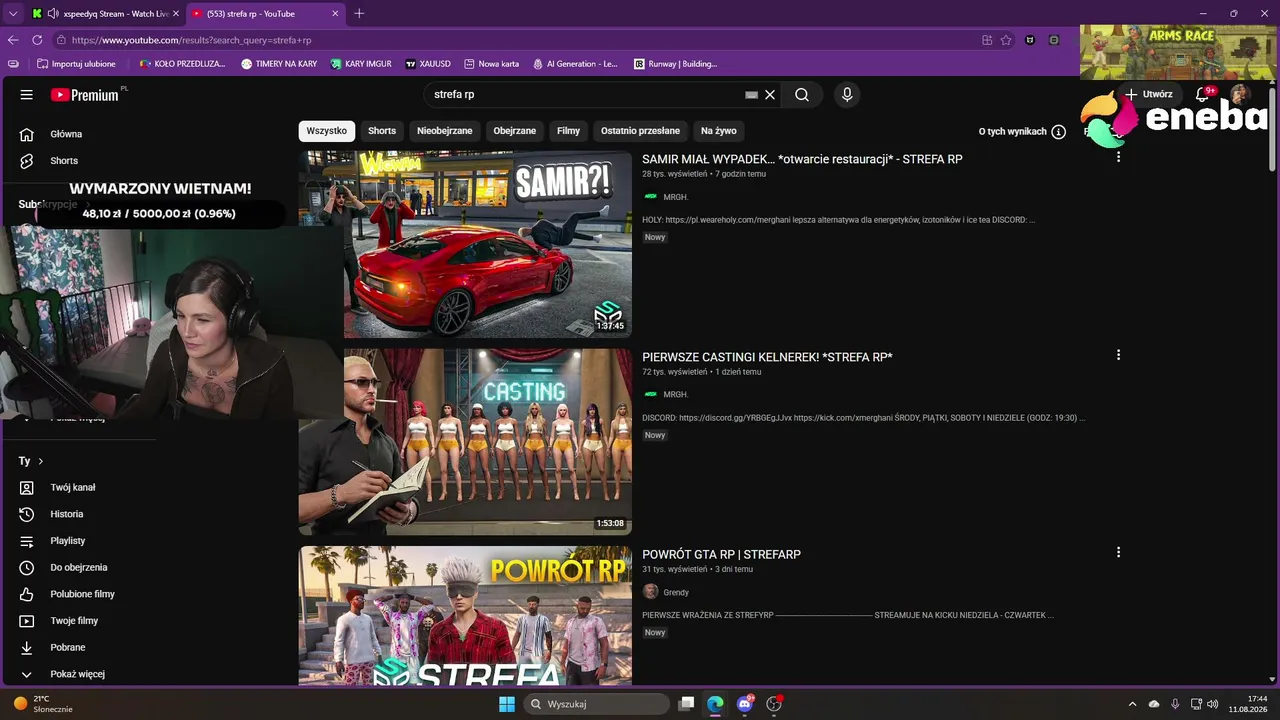Filter results by Filmy

tap(569, 131)
